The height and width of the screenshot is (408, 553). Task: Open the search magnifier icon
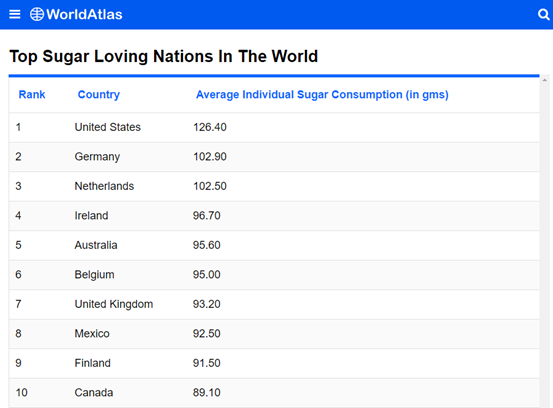click(543, 14)
